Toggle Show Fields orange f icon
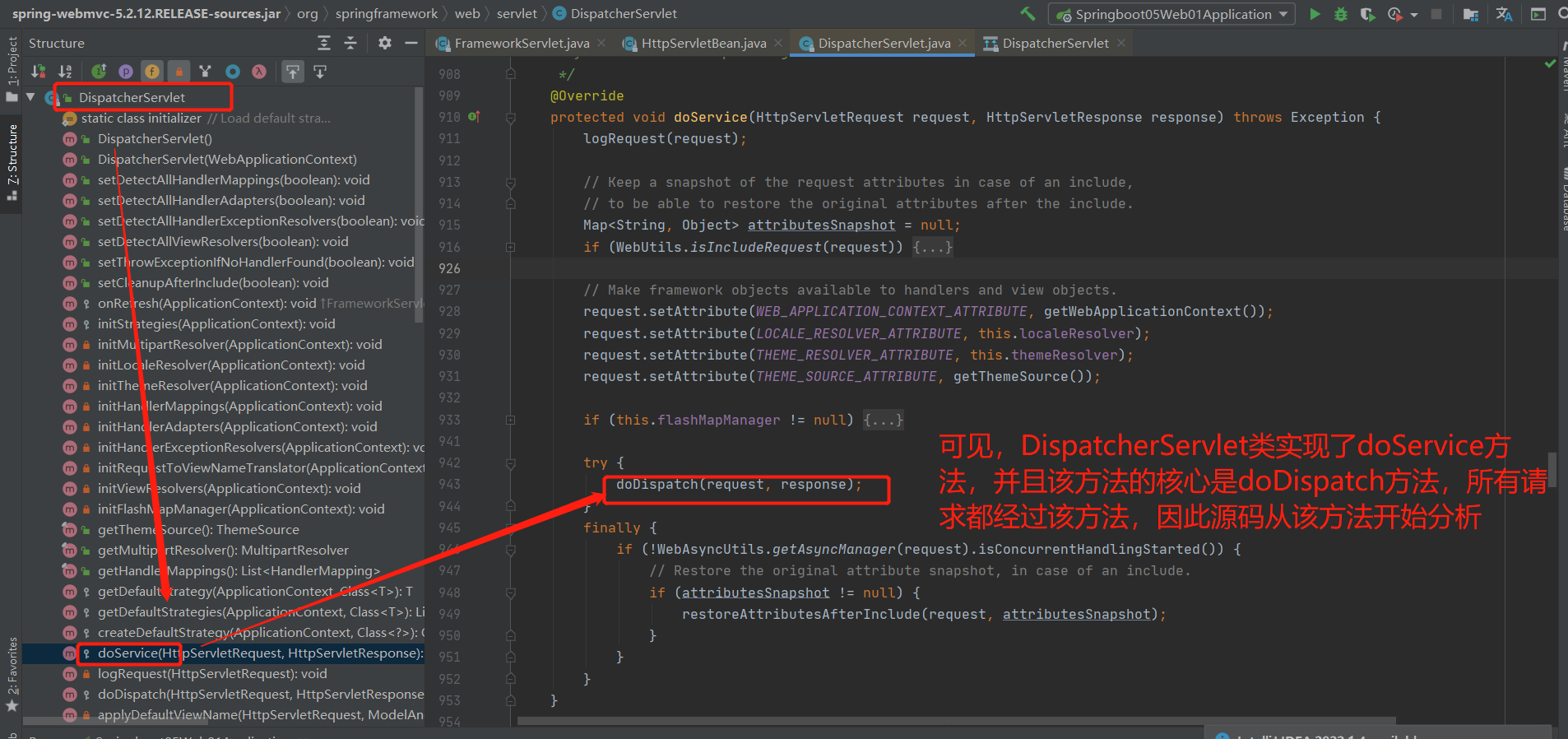The width and height of the screenshot is (1568, 739). pyautogui.click(x=152, y=72)
